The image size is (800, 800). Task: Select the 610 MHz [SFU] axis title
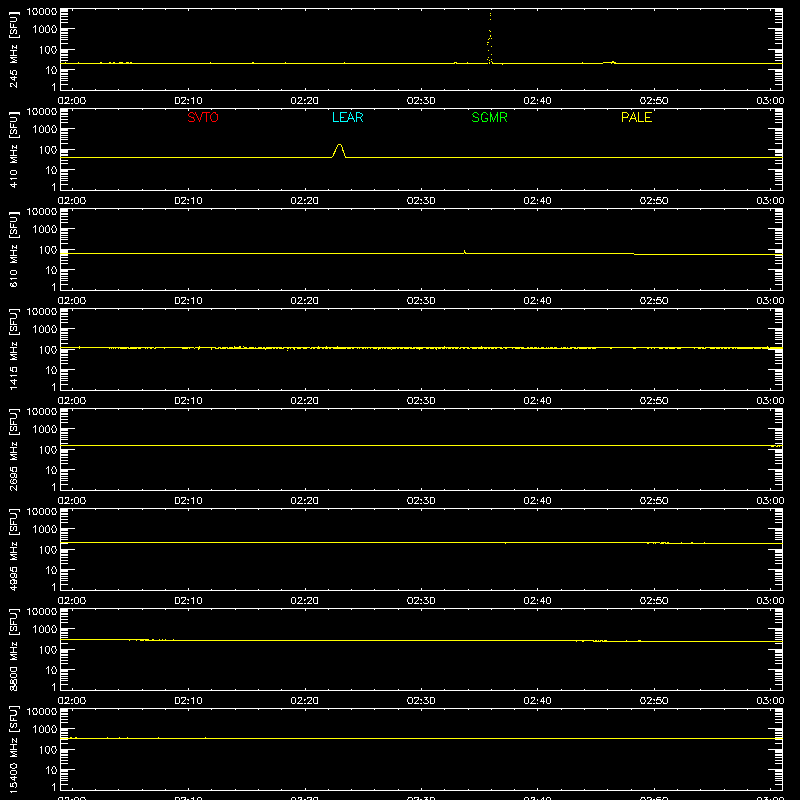tap(14, 249)
